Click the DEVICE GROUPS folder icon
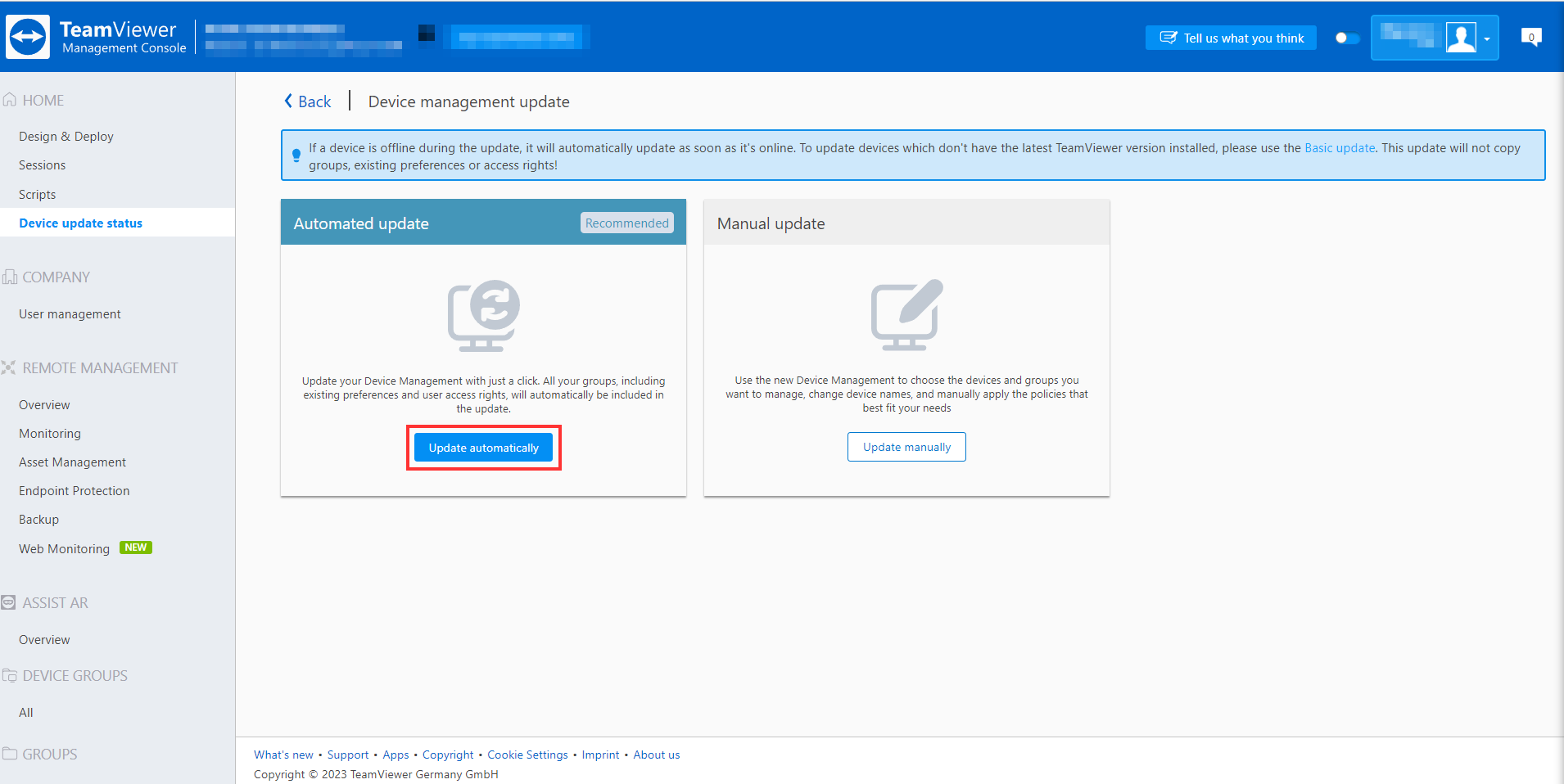The image size is (1564, 784). [x=10, y=675]
